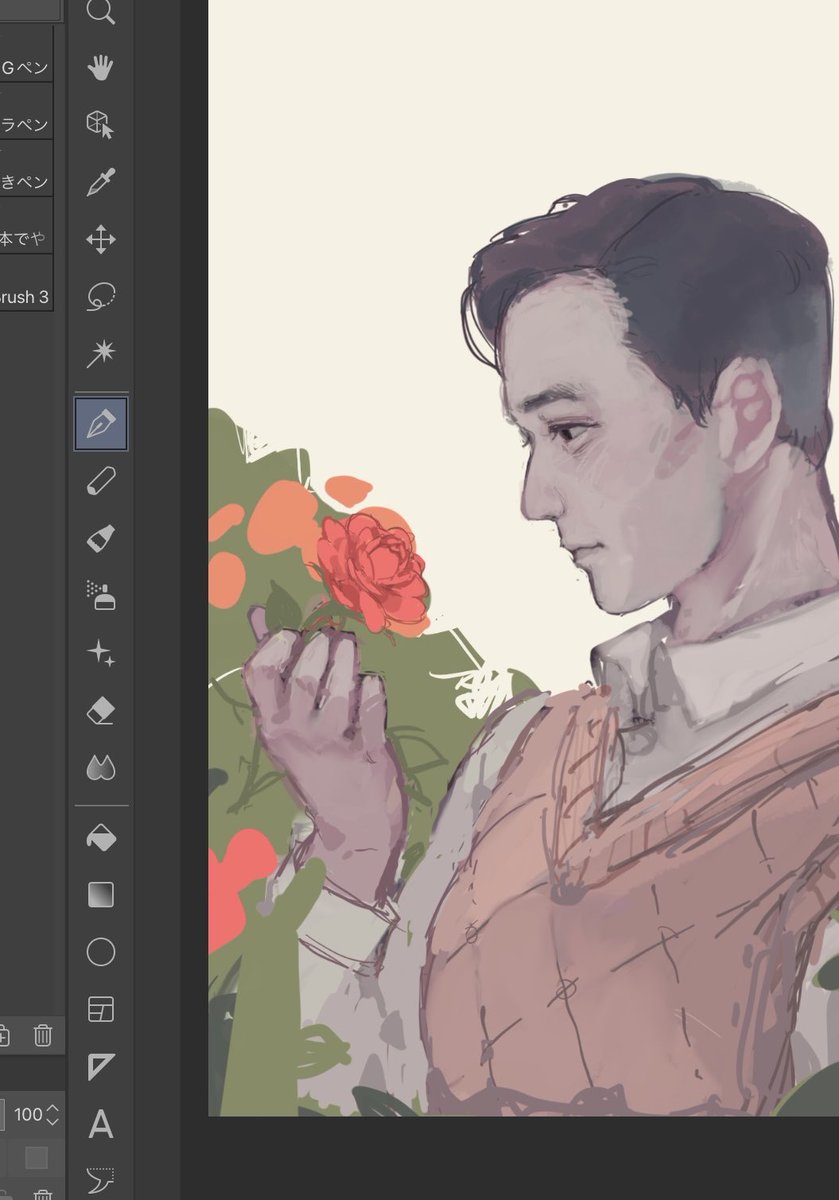839x1200 pixels.
Task: Select the Move Layer arrows tool
Action: coord(101,239)
